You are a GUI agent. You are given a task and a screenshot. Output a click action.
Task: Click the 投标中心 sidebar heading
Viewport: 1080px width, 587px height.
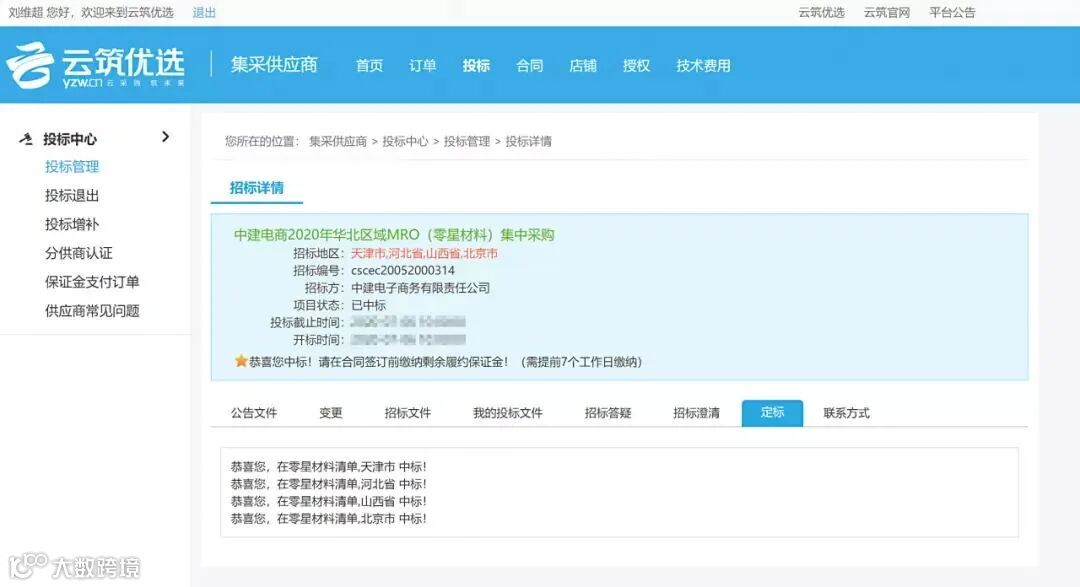point(70,139)
